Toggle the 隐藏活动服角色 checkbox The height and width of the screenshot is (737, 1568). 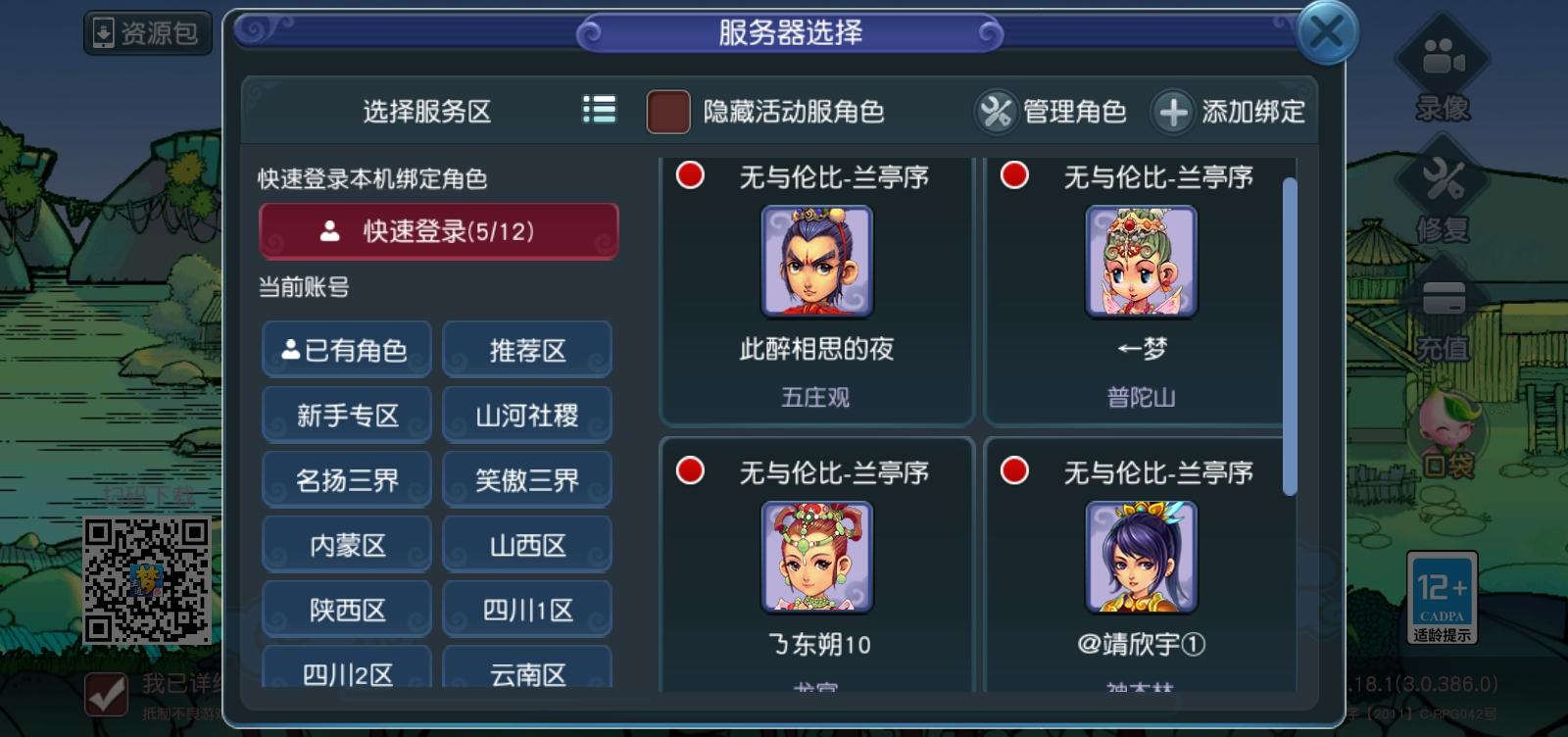[x=668, y=112]
